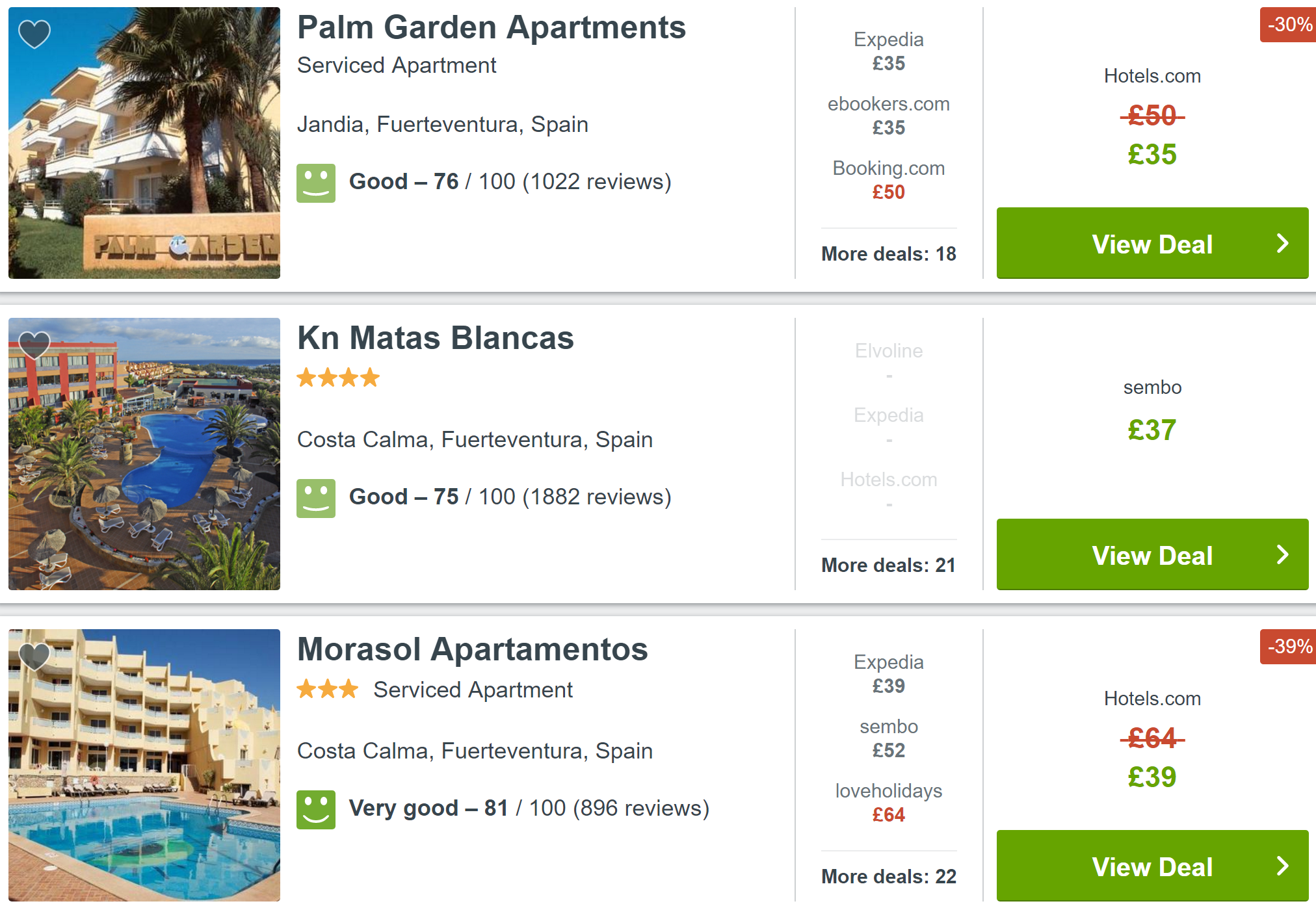1316x908 pixels.
Task: View Deal for Kn Matas Blancas at £37
Action: (x=1152, y=554)
